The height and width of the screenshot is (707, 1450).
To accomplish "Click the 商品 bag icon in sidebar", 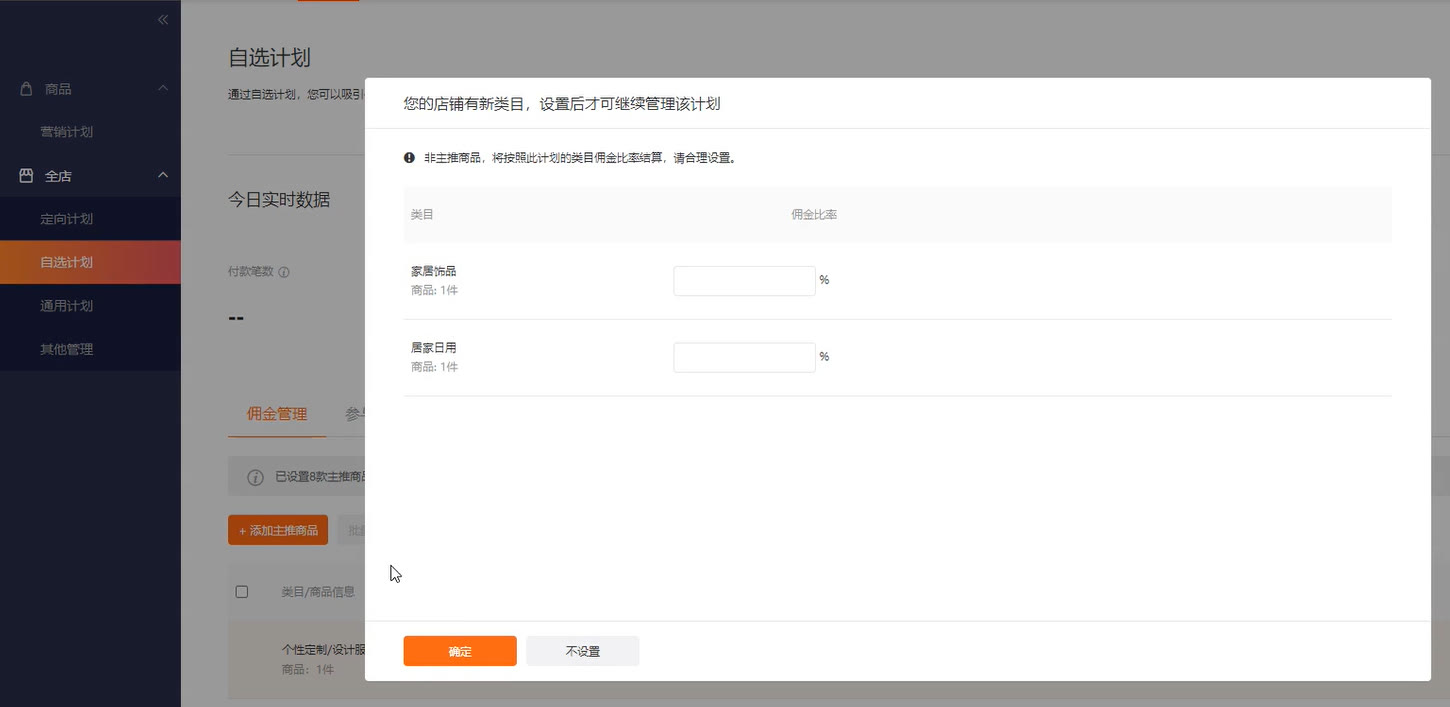I will coord(26,88).
